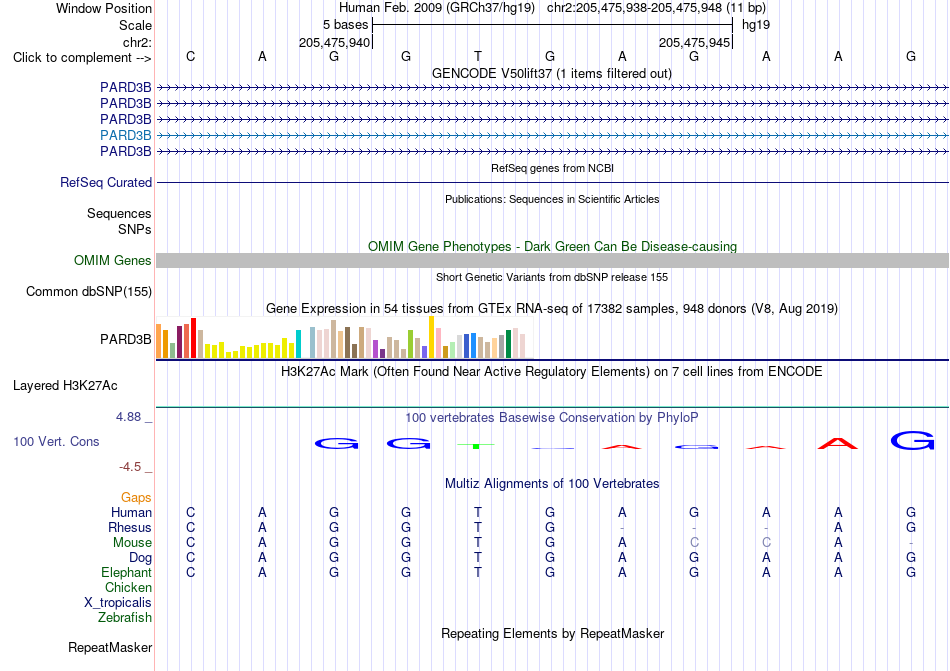Viewport: 950px width, 671px height.
Task: Select the Mouse species label
Action: pos(132,543)
